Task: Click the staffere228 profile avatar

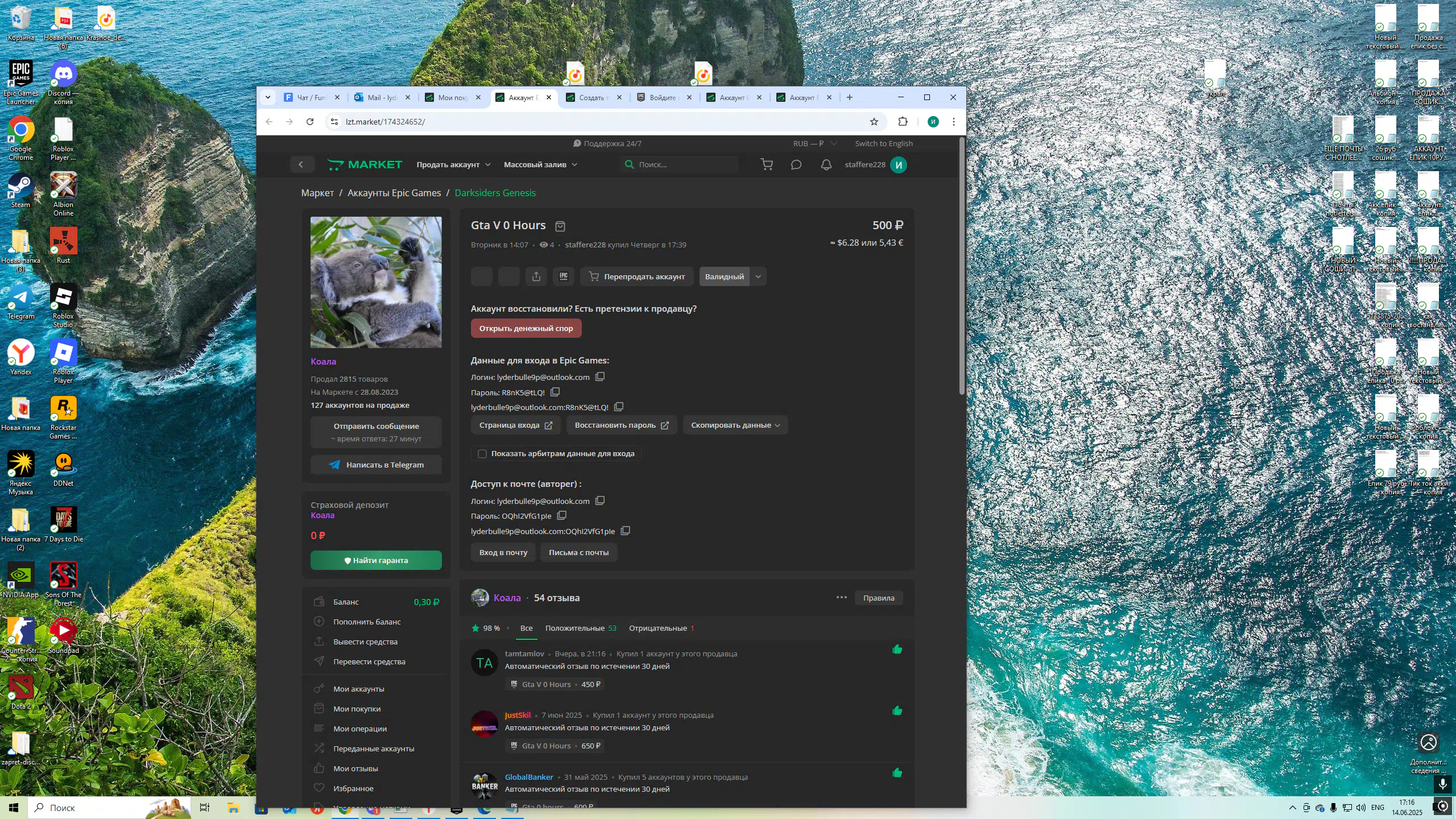Action: tap(899, 165)
